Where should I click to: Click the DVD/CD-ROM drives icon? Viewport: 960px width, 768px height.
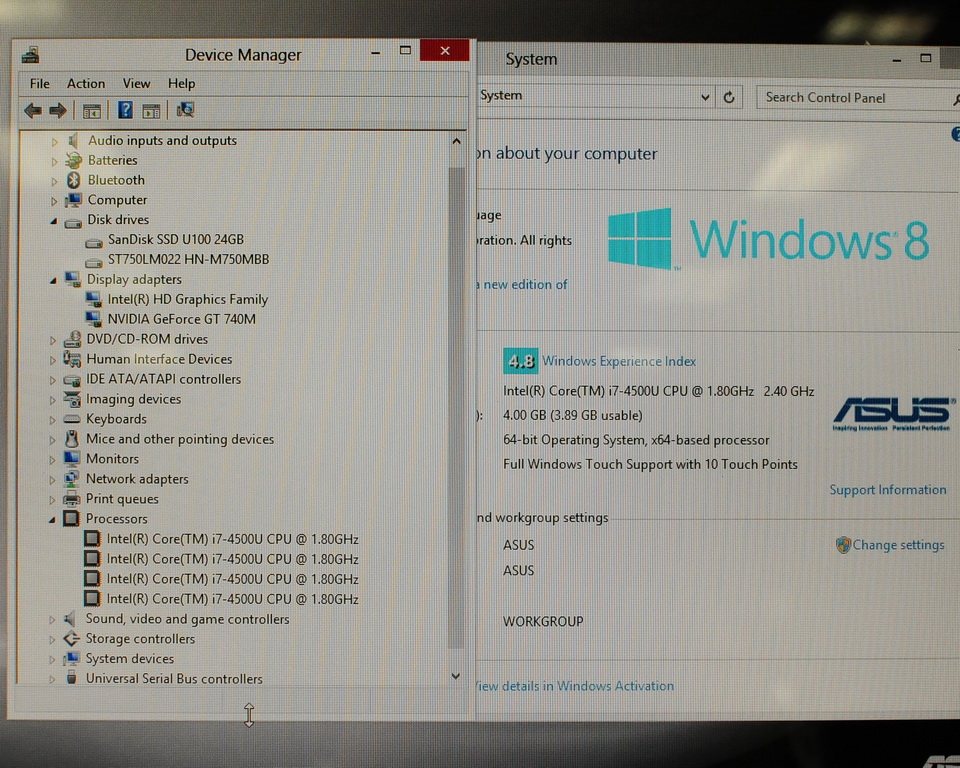(x=73, y=339)
